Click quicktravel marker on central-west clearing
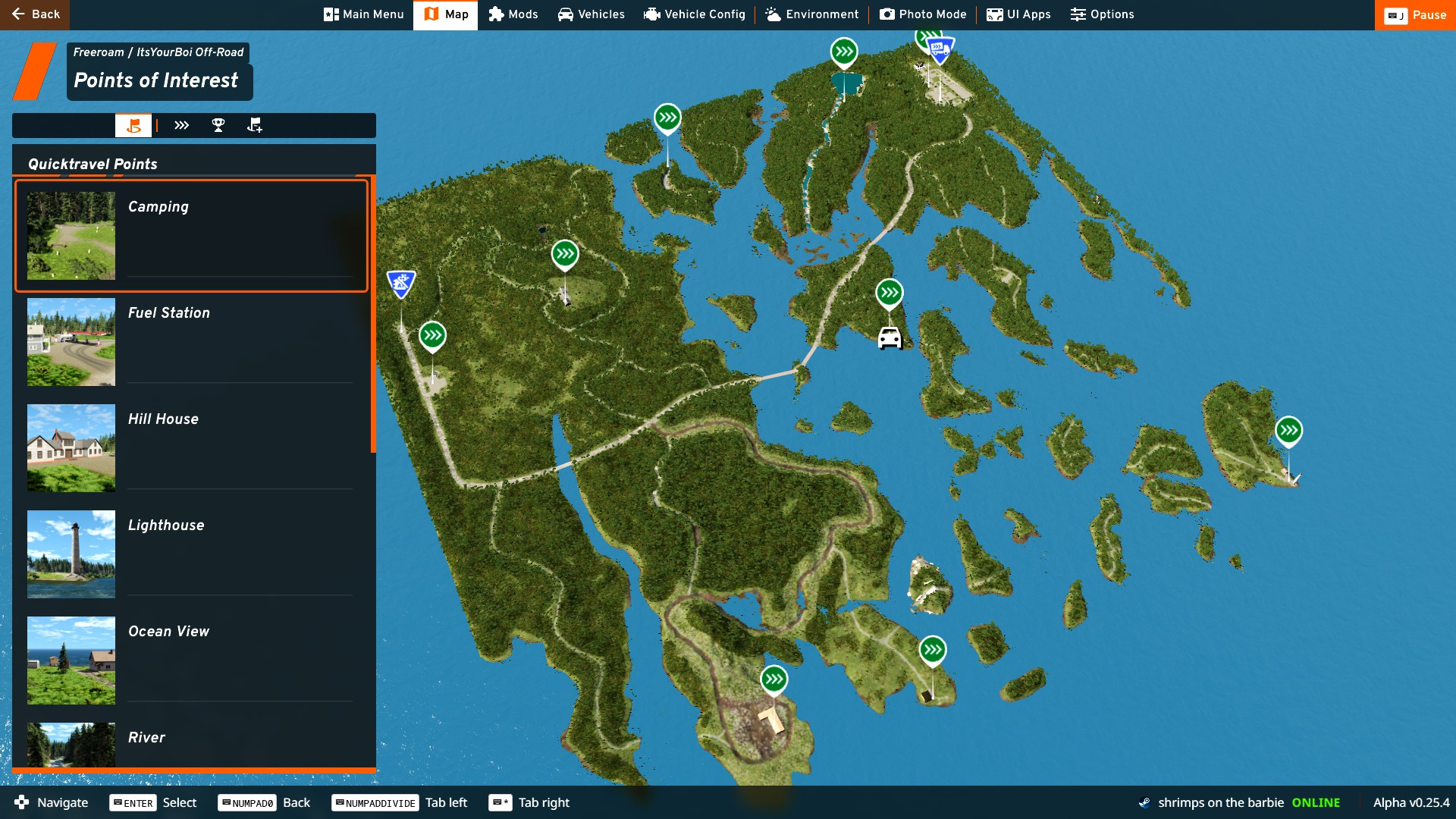The image size is (1456, 819). (565, 255)
